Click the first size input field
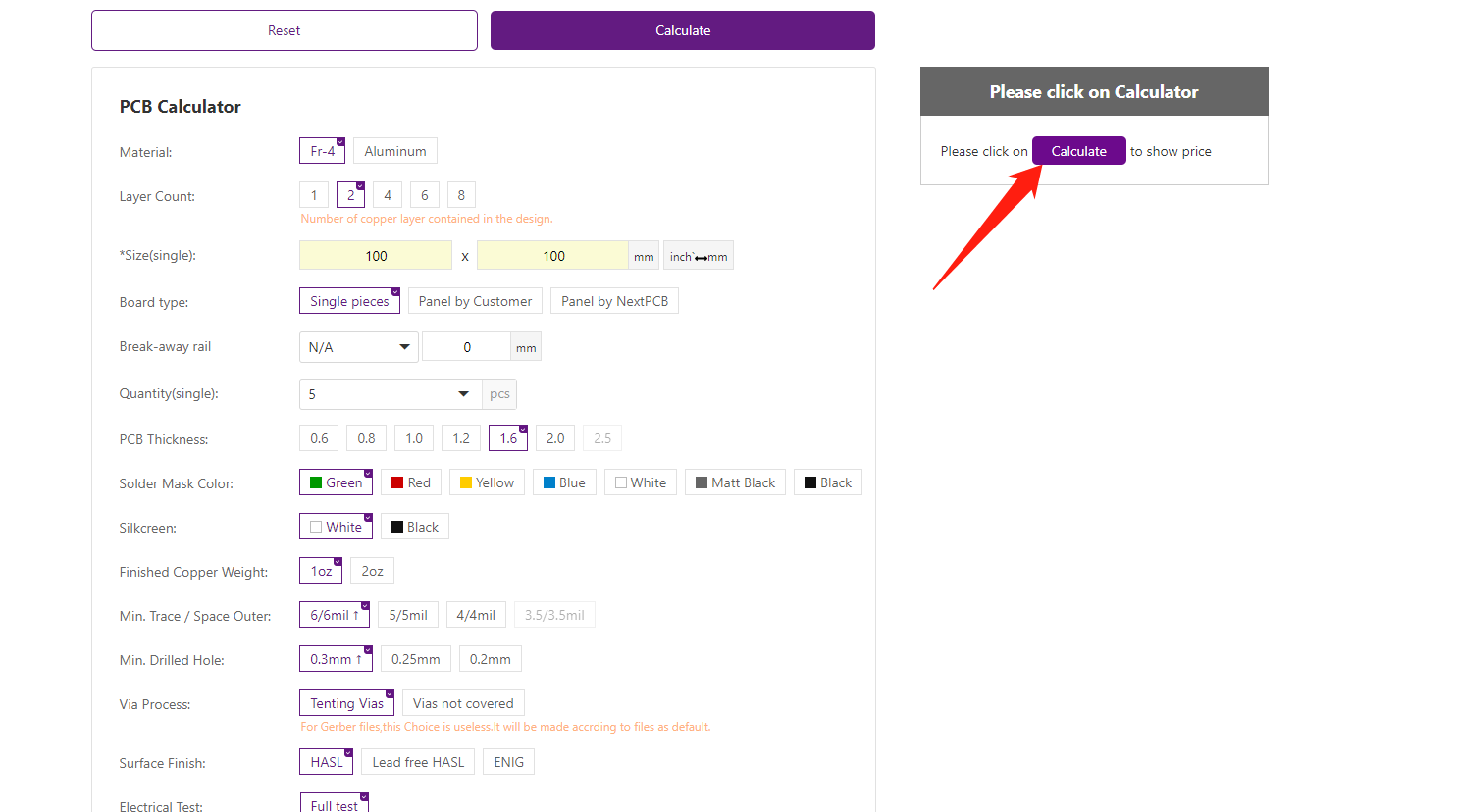The image size is (1458, 812). (376, 256)
